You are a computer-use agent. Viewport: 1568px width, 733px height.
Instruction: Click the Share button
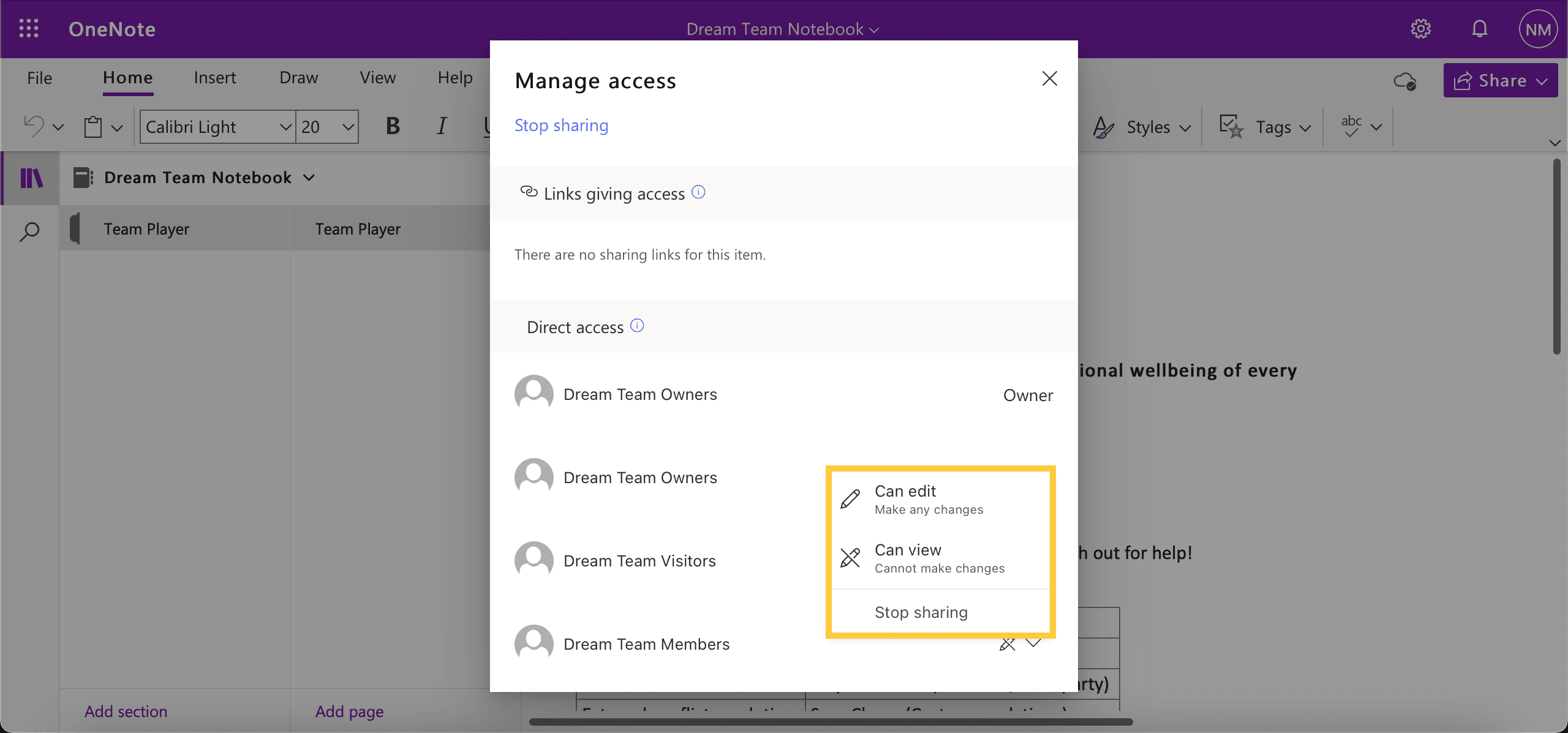(x=1501, y=80)
